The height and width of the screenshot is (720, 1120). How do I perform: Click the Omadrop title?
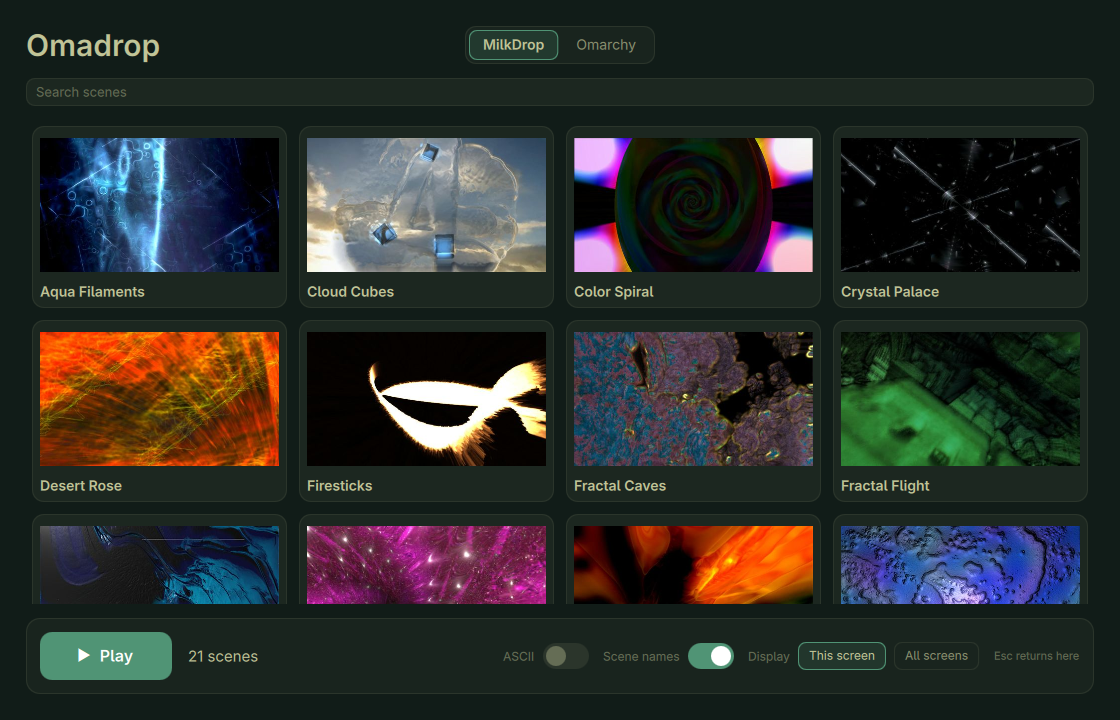pos(93,46)
